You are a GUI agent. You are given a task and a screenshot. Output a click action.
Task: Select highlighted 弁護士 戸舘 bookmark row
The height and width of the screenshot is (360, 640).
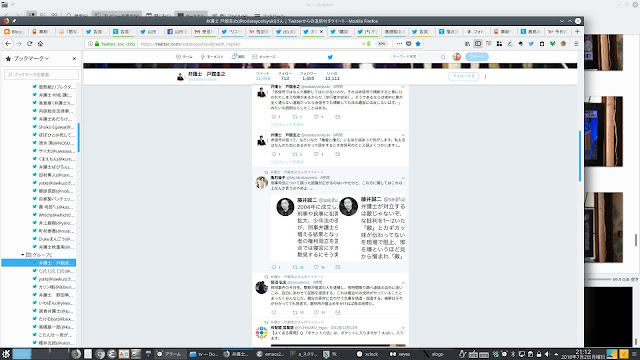(39, 263)
